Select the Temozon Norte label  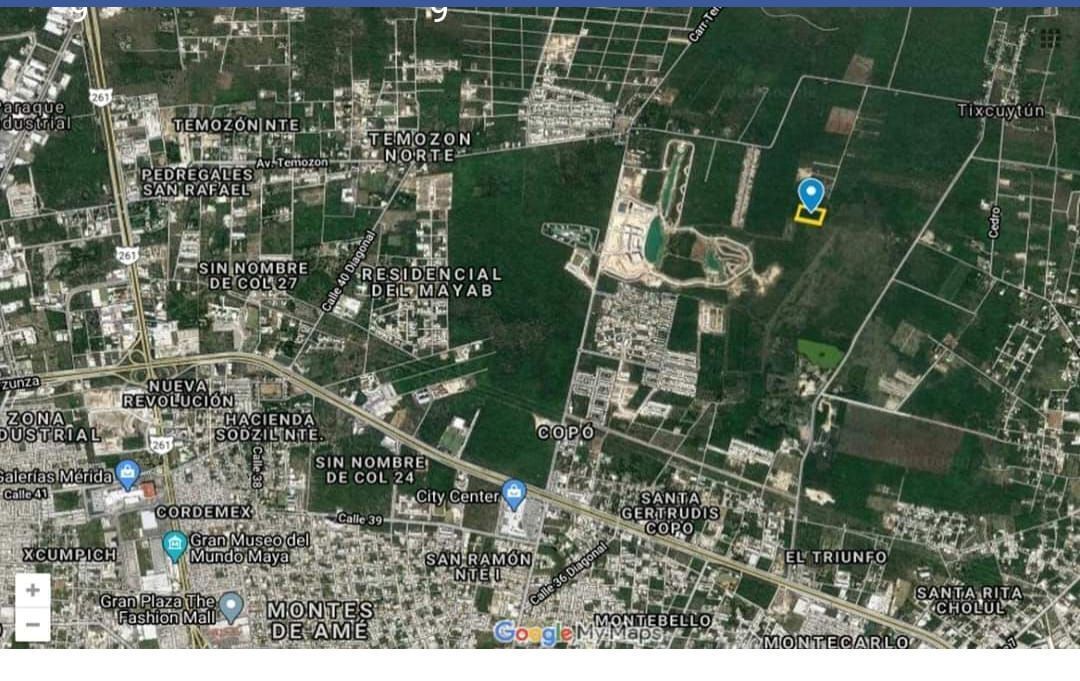420,147
